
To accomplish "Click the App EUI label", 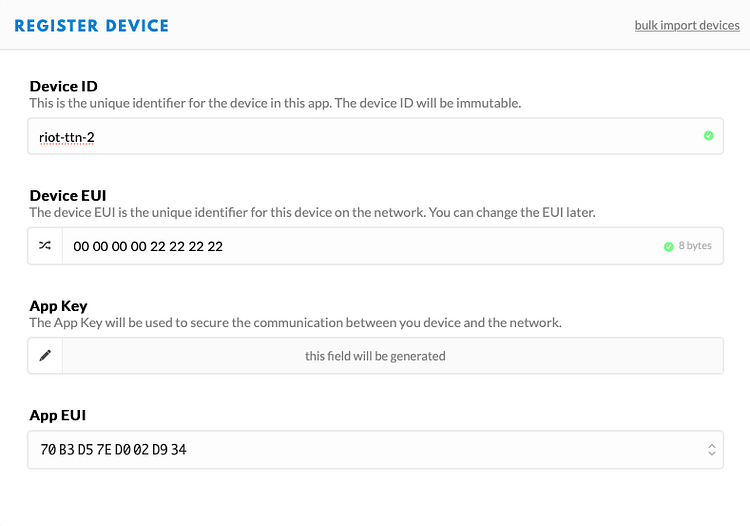I will pos(58,415).
